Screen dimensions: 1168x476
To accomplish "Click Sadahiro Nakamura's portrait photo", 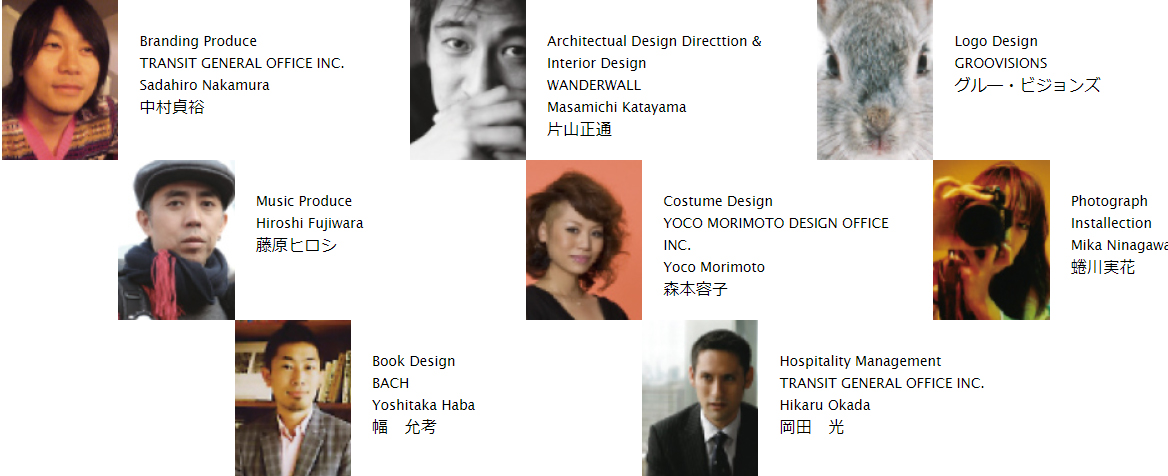I will pos(60,80).
